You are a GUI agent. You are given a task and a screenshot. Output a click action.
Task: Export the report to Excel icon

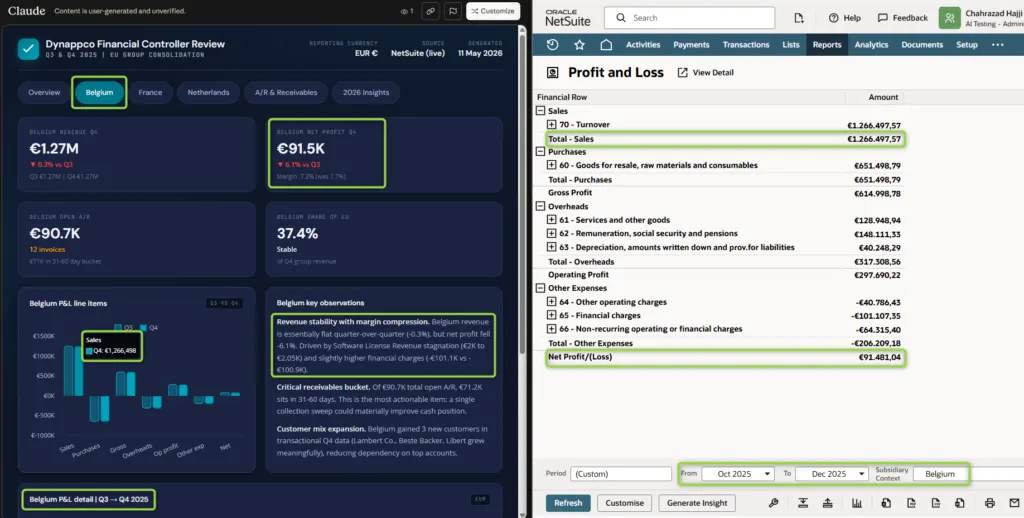coord(886,503)
